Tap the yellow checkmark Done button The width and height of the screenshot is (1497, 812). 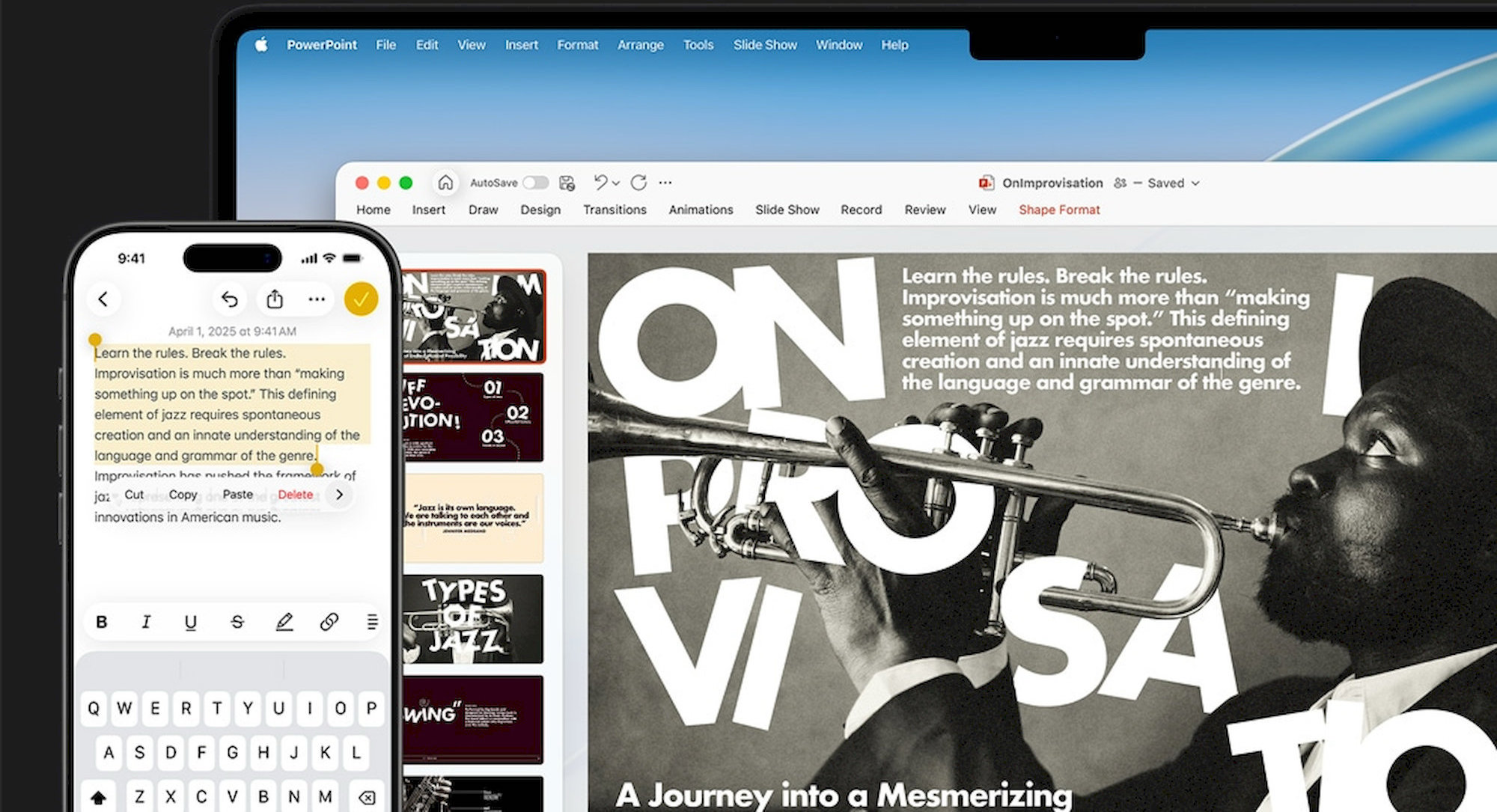pyautogui.click(x=361, y=299)
